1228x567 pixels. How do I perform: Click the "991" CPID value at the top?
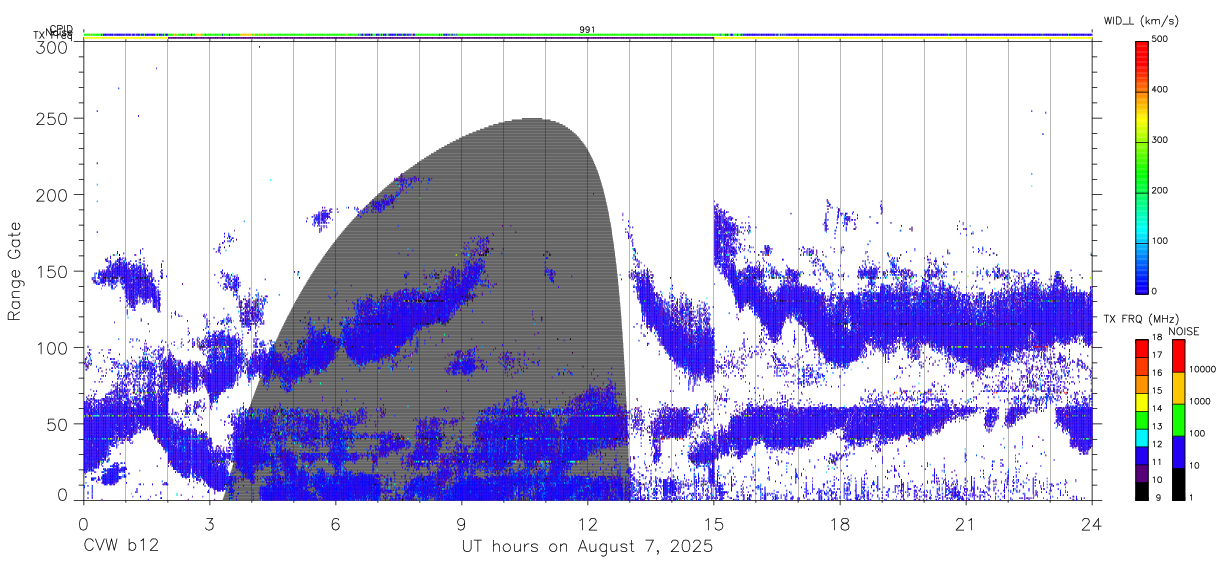pos(587,30)
